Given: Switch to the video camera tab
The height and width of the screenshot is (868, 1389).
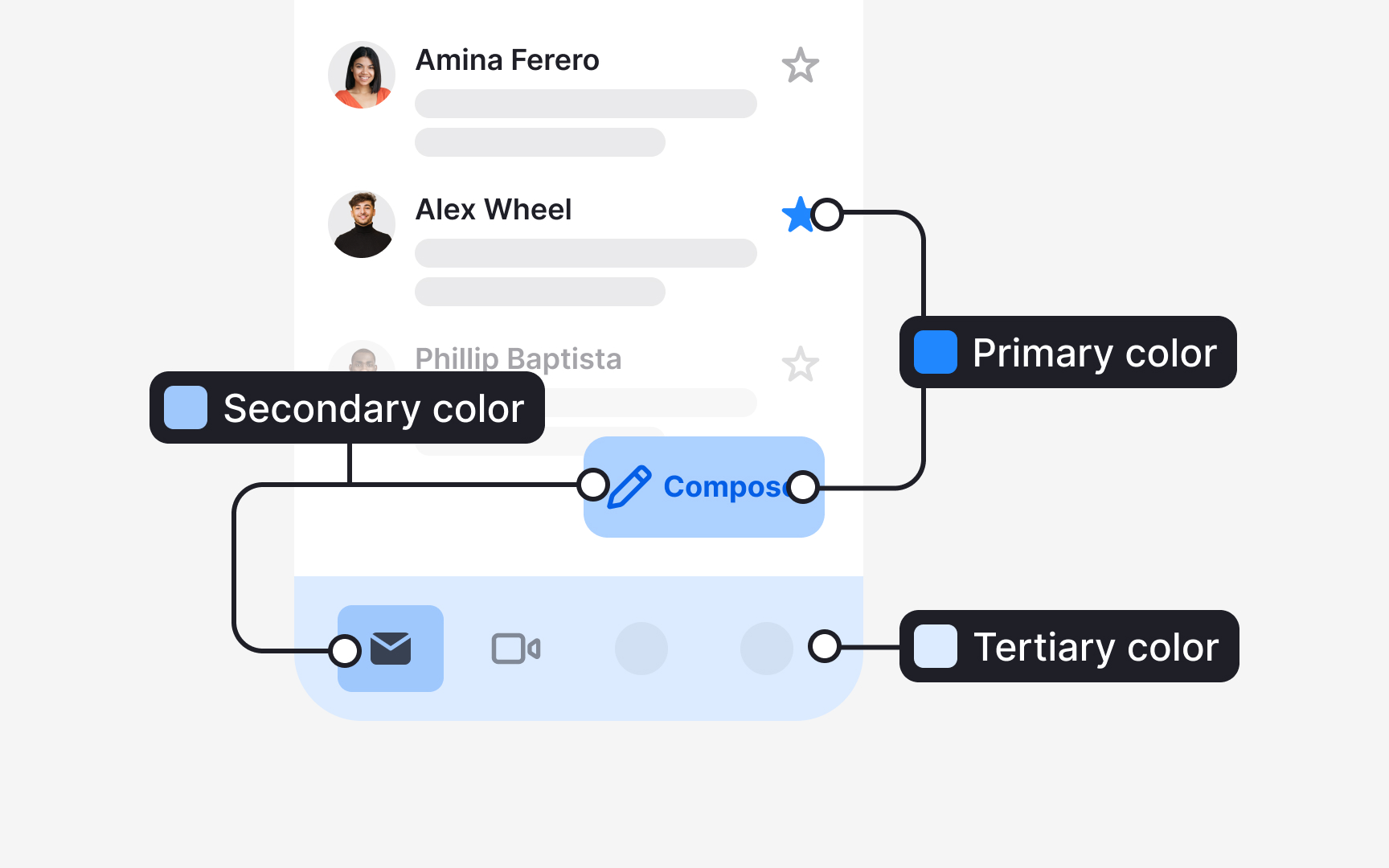Looking at the screenshot, I should tap(515, 649).
